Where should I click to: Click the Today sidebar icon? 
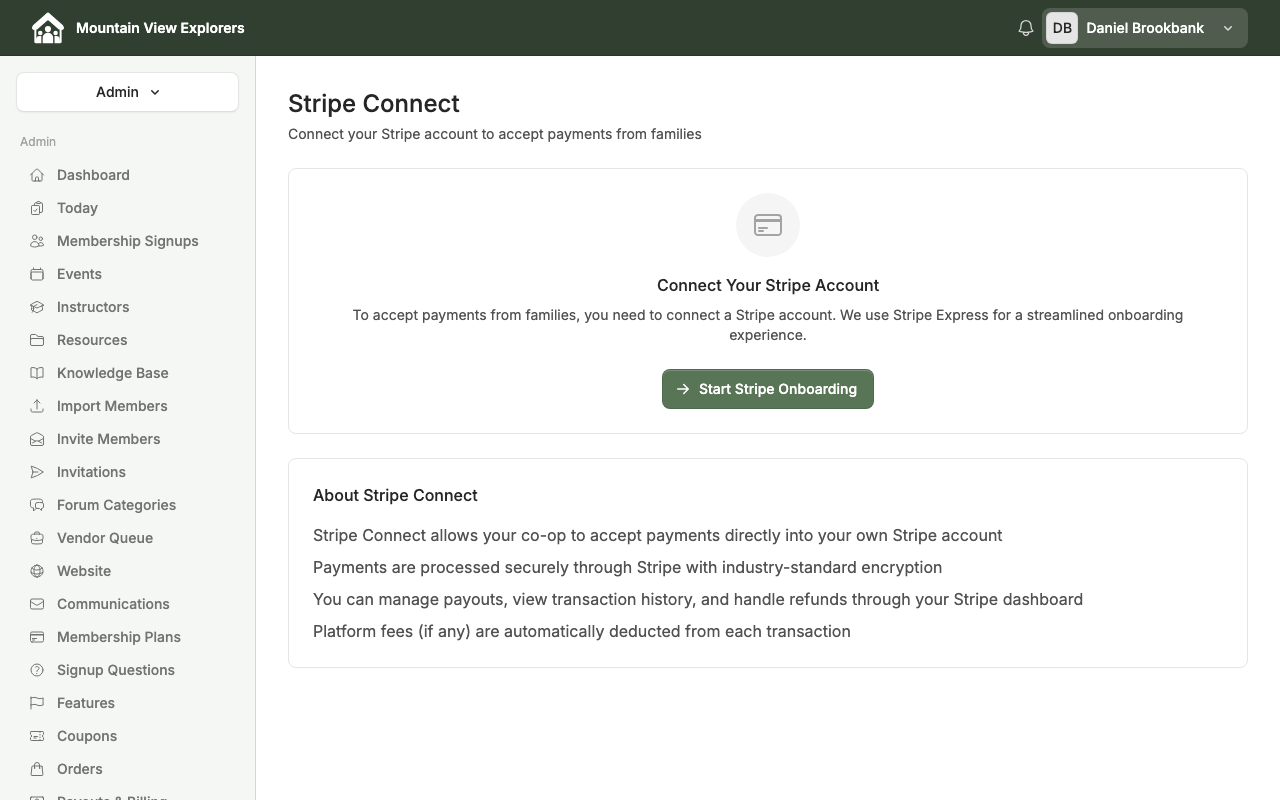37,208
